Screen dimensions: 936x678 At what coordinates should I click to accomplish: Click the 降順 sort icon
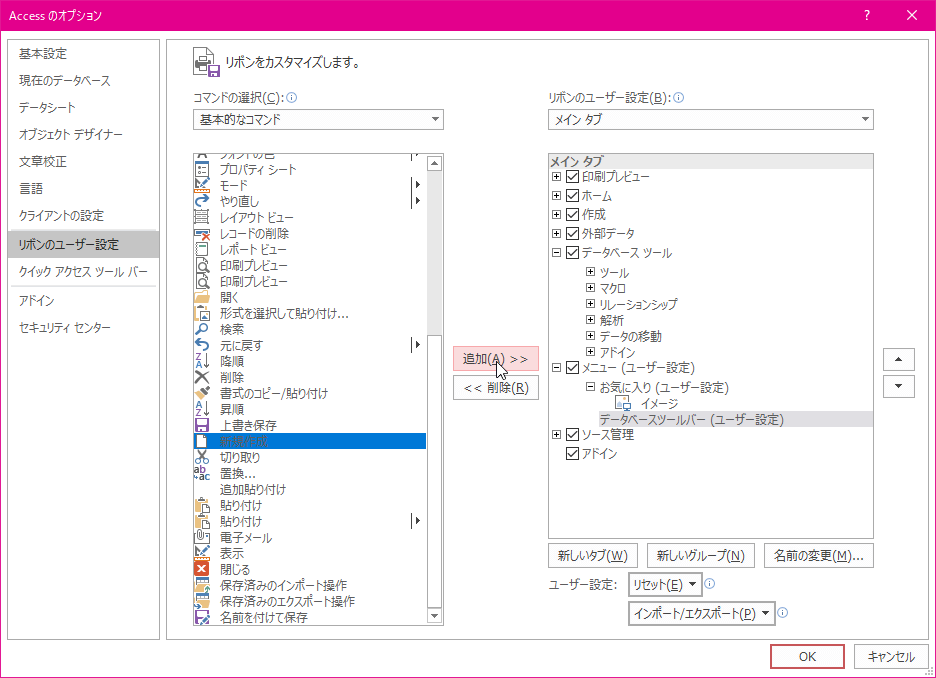pyautogui.click(x=202, y=361)
